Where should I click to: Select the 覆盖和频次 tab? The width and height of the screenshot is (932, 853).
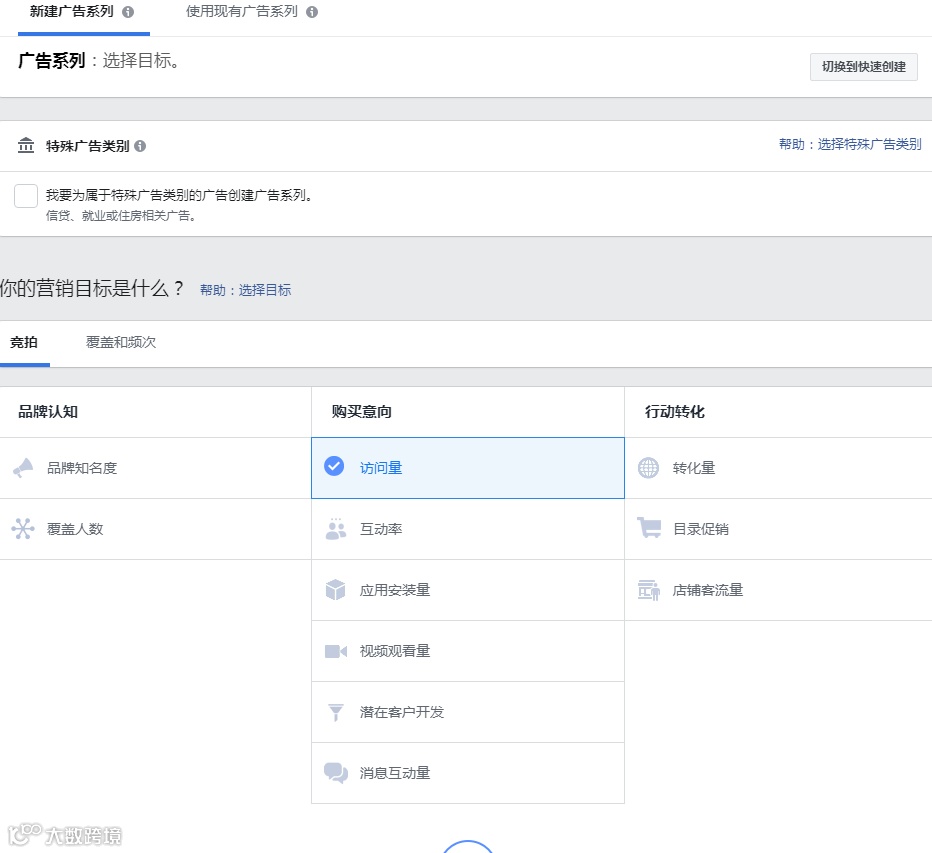coord(121,342)
